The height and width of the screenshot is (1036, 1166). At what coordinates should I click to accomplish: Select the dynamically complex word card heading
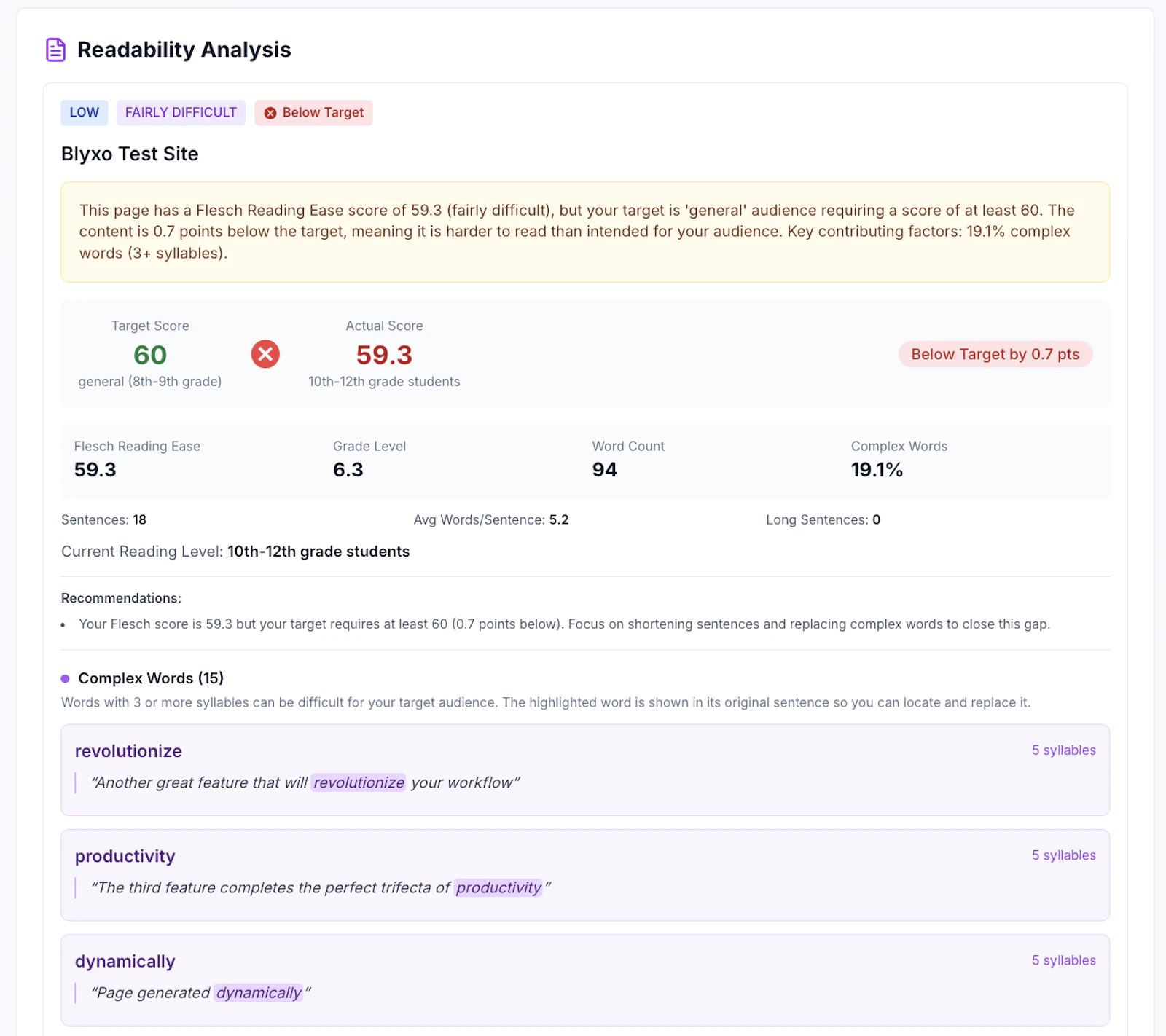pos(125,961)
